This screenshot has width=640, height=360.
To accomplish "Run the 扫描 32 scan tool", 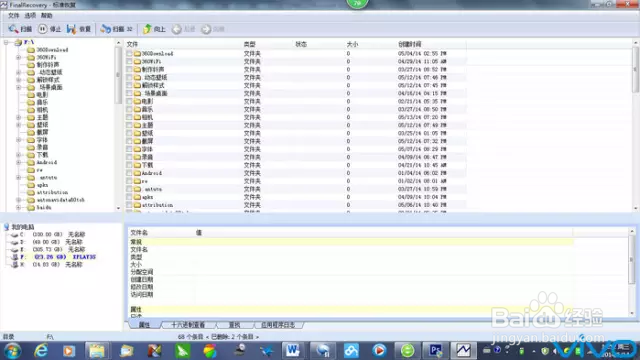I will tap(117, 29).
